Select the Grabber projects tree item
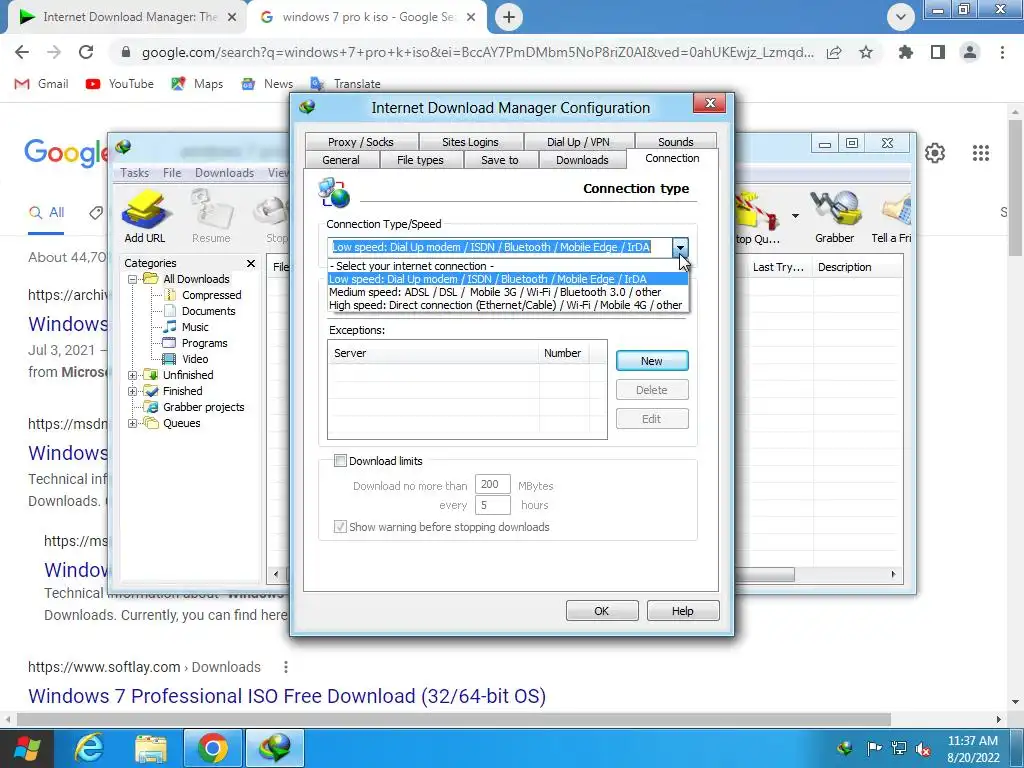The width and height of the screenshot is (1024, 768). 203,407
